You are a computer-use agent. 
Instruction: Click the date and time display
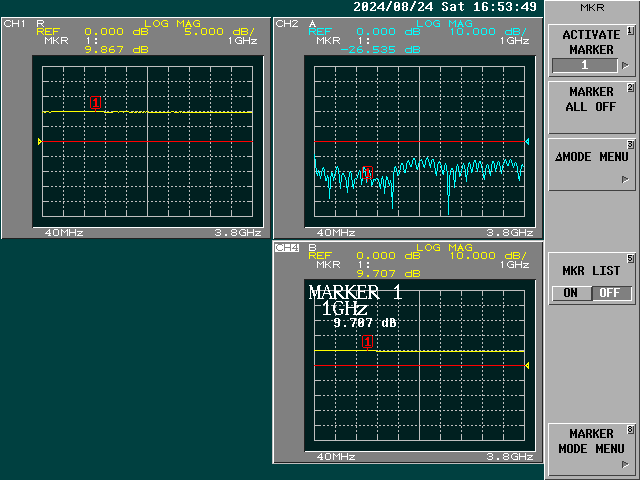444,7
